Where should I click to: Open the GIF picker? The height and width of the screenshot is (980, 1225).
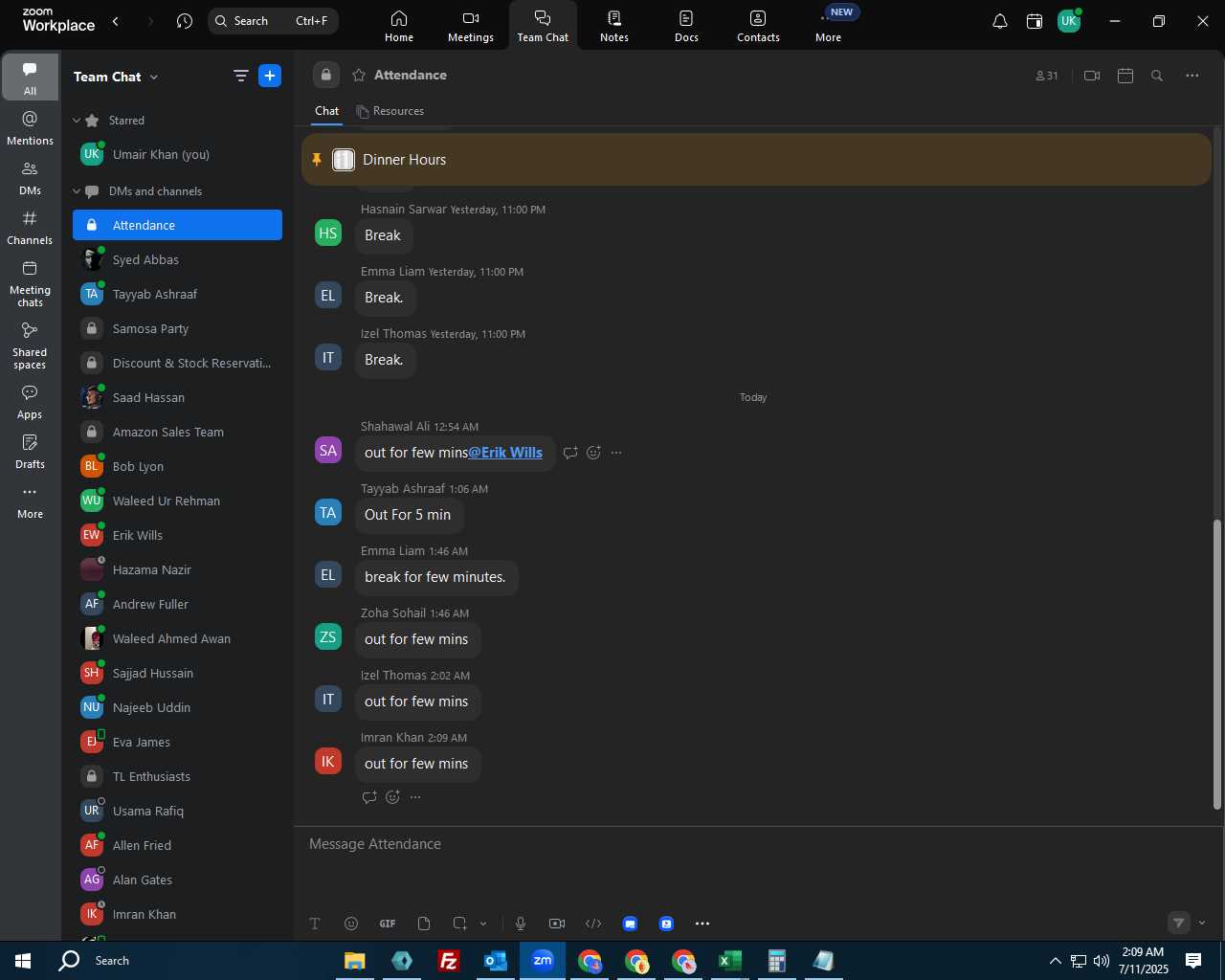click(388, 924)
